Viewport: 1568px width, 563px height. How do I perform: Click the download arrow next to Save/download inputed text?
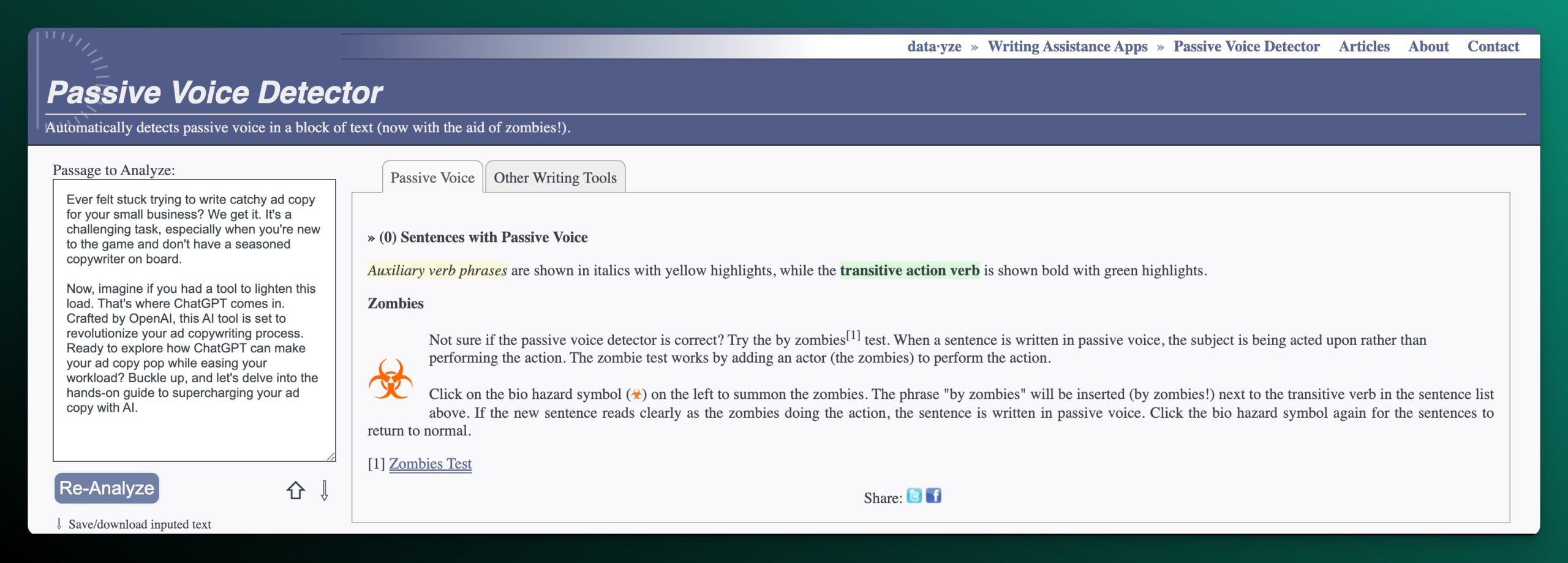(x=59, y=524)
